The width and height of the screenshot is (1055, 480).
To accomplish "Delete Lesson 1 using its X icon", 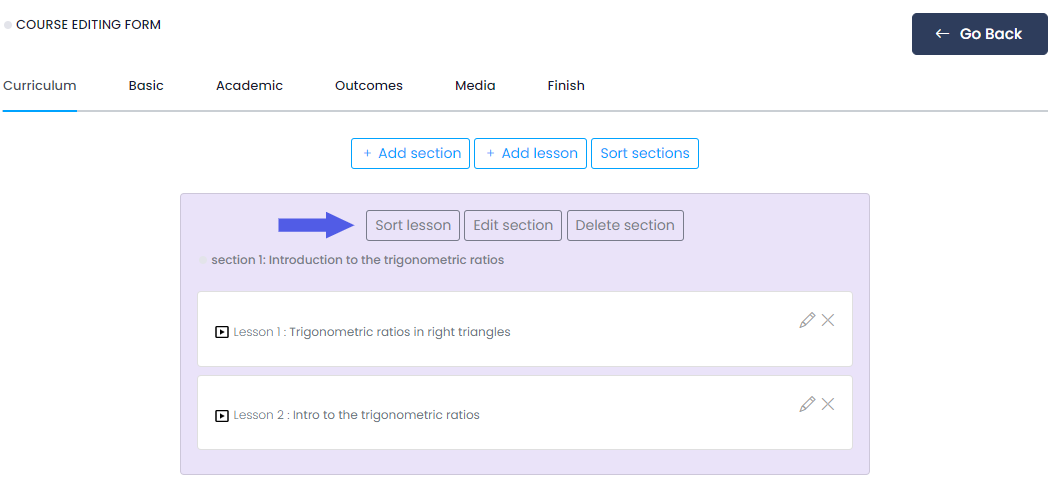I will 828,320.
